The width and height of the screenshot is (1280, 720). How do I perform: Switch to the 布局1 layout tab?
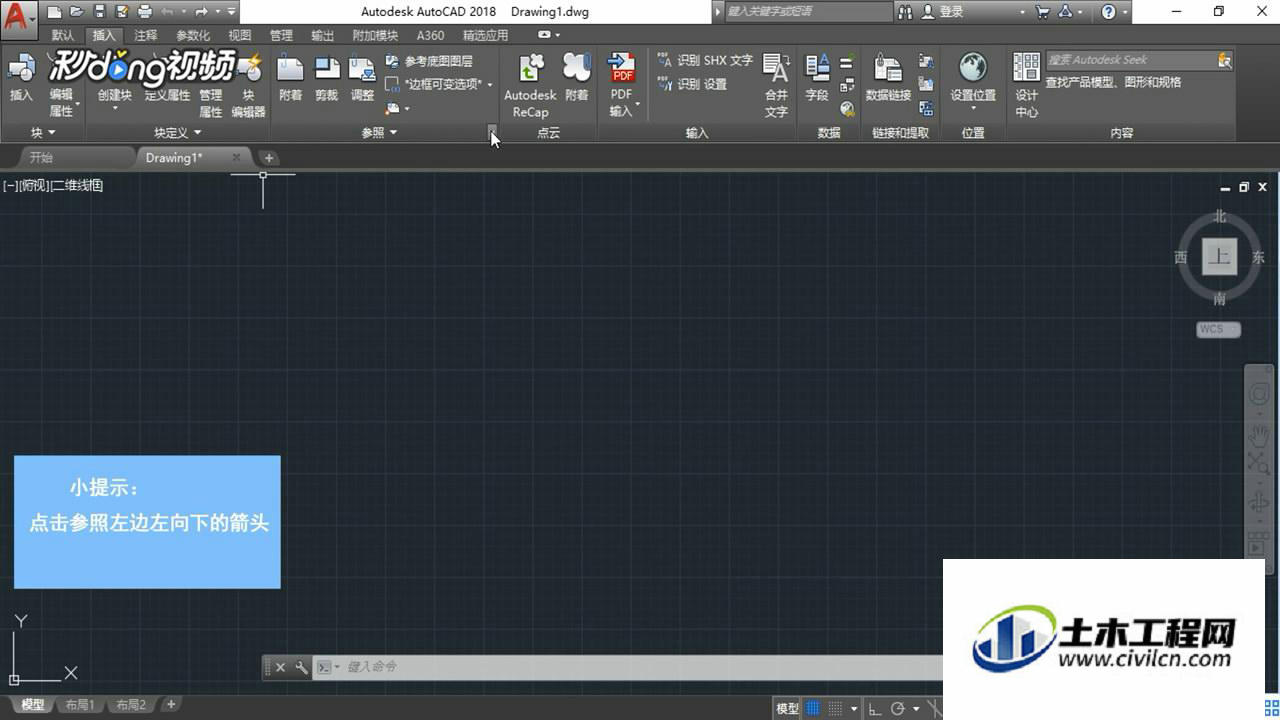[x=80, y=705]
